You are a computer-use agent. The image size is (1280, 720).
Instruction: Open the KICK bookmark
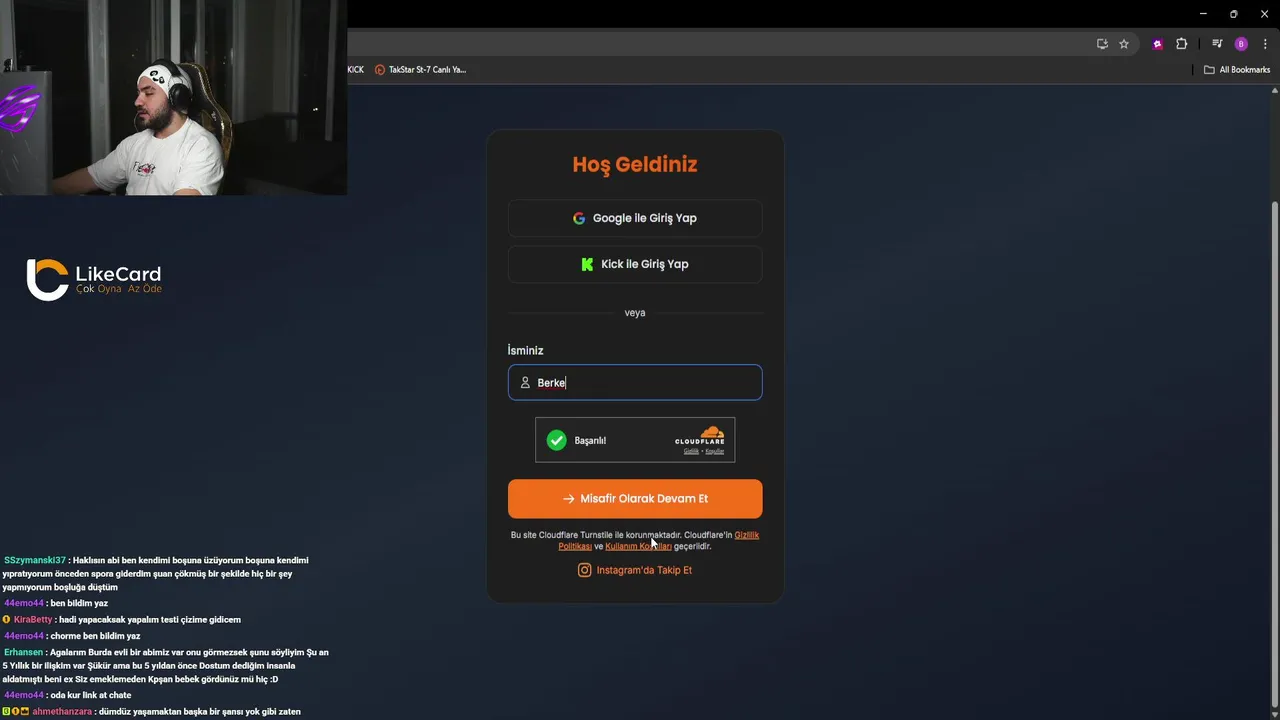click(356, 70)
